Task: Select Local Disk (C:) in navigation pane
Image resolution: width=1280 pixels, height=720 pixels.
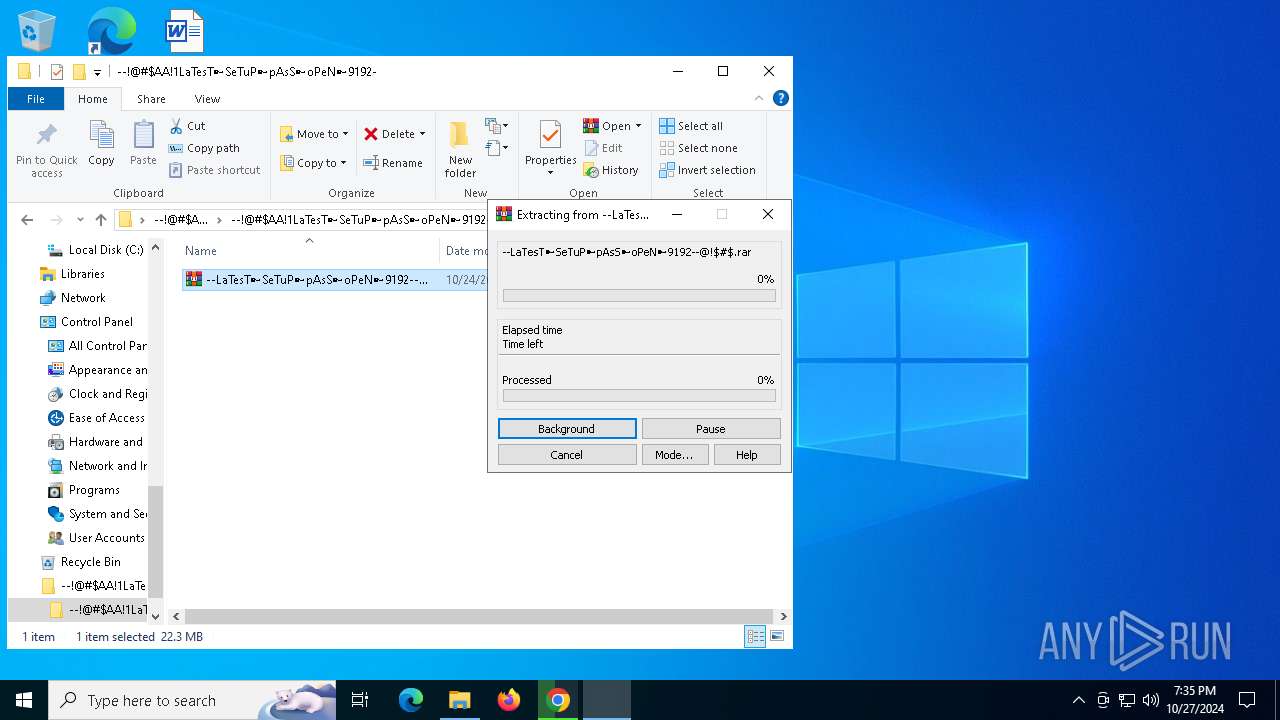Action: 95,250
